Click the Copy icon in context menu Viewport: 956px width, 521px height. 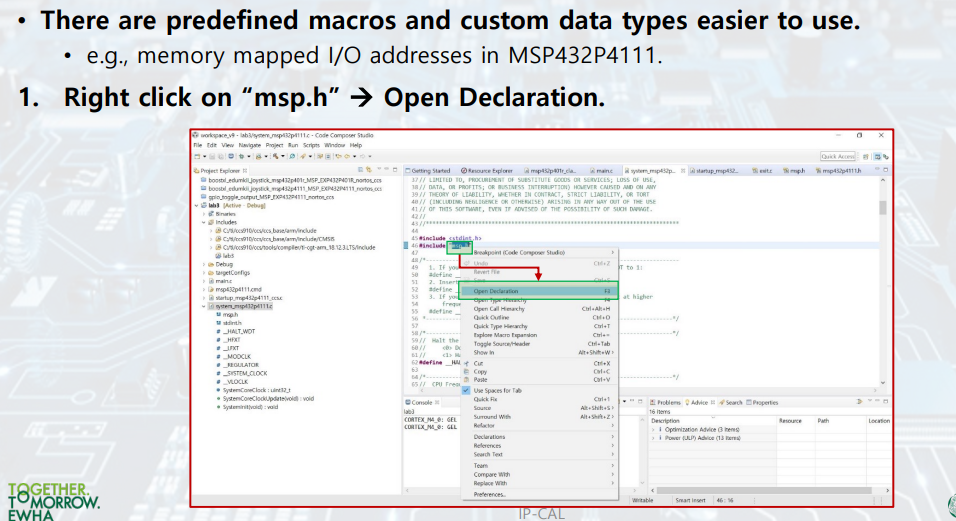click(x=466, y=371)
